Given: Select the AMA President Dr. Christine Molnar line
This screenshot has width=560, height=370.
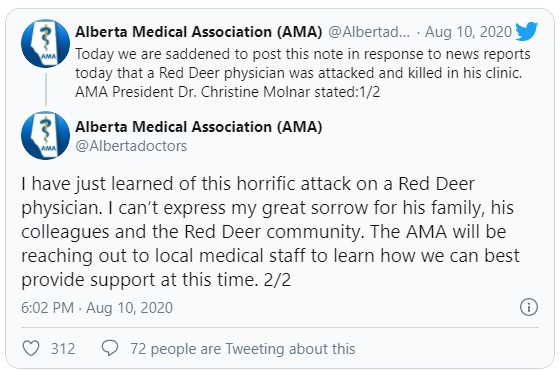Looking at the screenshot, I should 227,92.
